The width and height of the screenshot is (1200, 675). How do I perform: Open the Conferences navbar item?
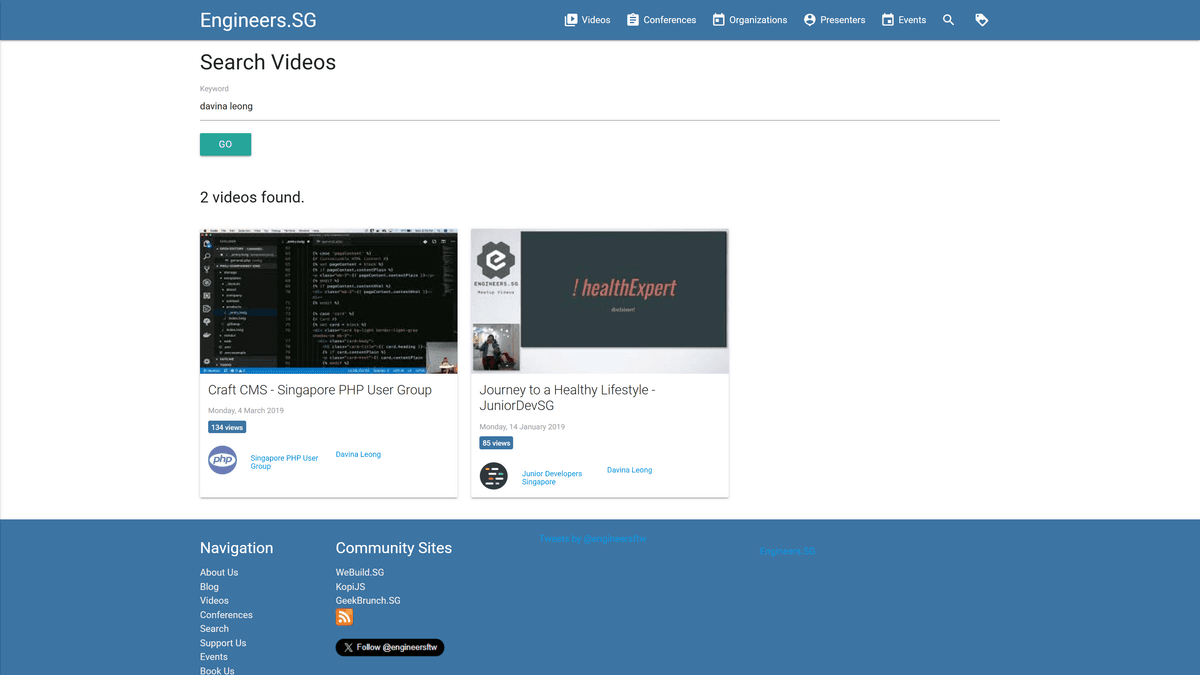click(x=661, y=20)
